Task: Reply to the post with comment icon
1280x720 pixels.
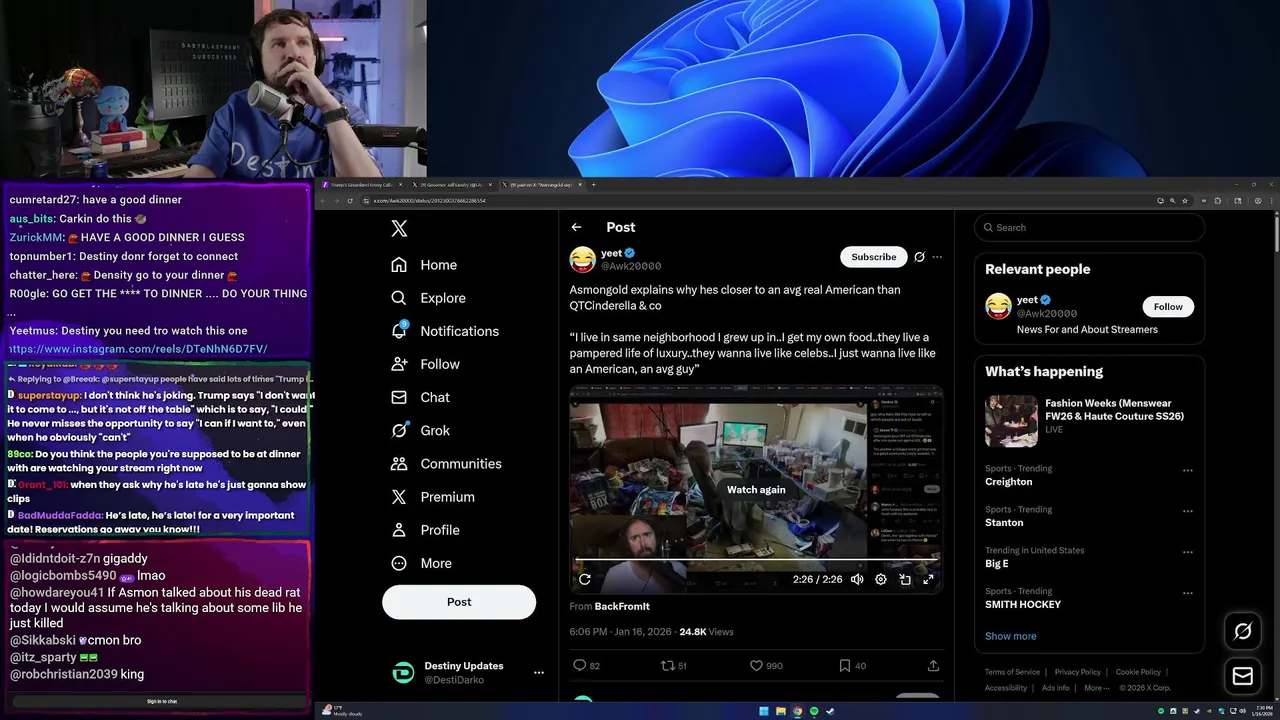Action: pyautogui.click(x=579, y=665)
